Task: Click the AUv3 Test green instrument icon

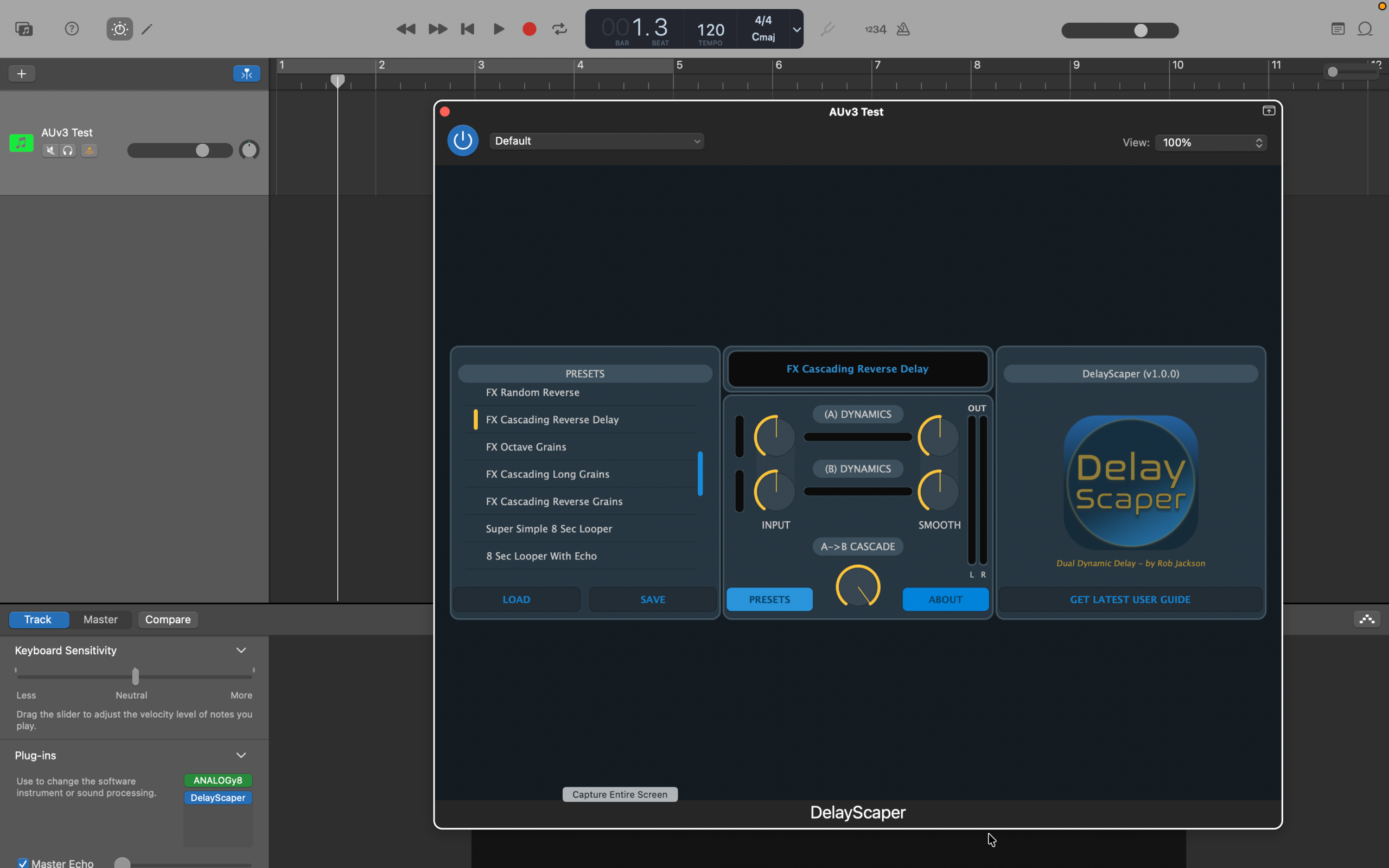Action: [21, 142]
